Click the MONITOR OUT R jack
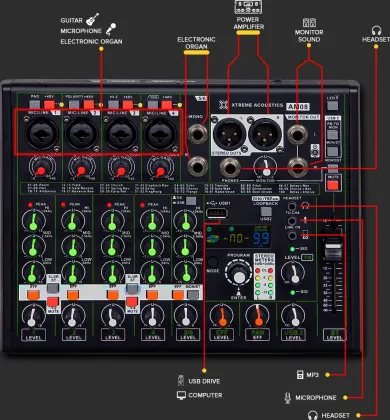Viewport: 390px width, 420px height. [x=298, y=167]
